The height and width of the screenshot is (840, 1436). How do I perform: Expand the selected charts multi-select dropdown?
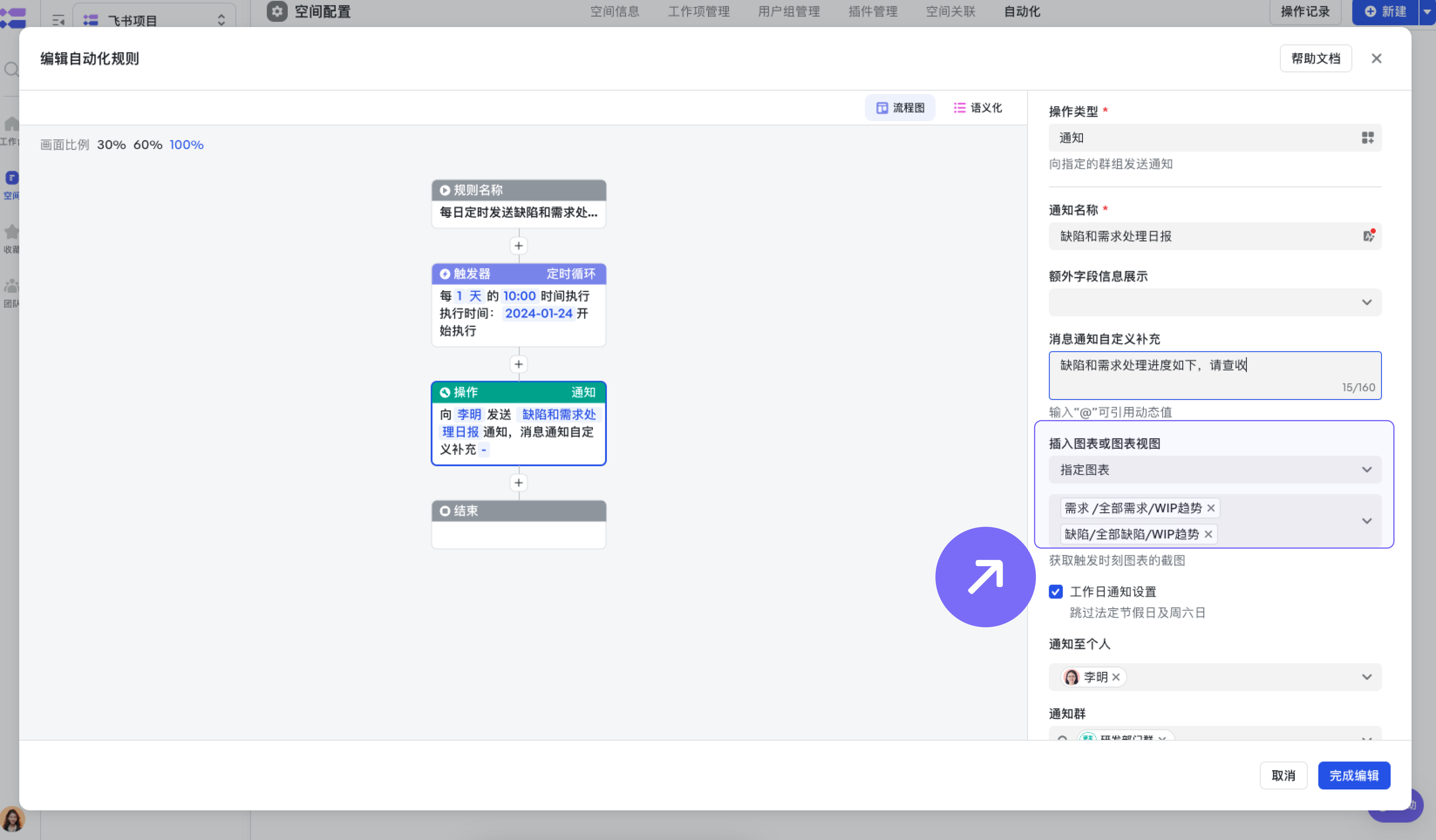[x=1367, y=521]
